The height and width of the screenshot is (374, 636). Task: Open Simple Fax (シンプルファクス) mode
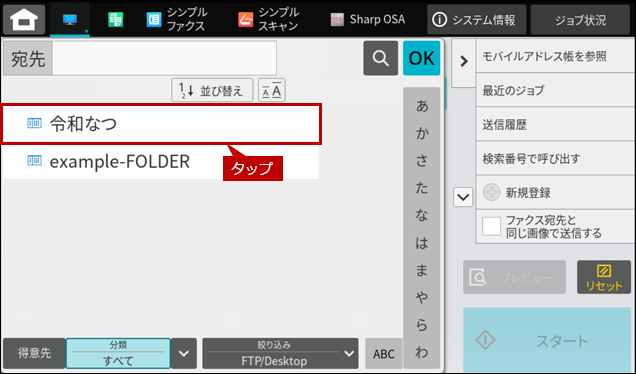(x=176, y=19)
